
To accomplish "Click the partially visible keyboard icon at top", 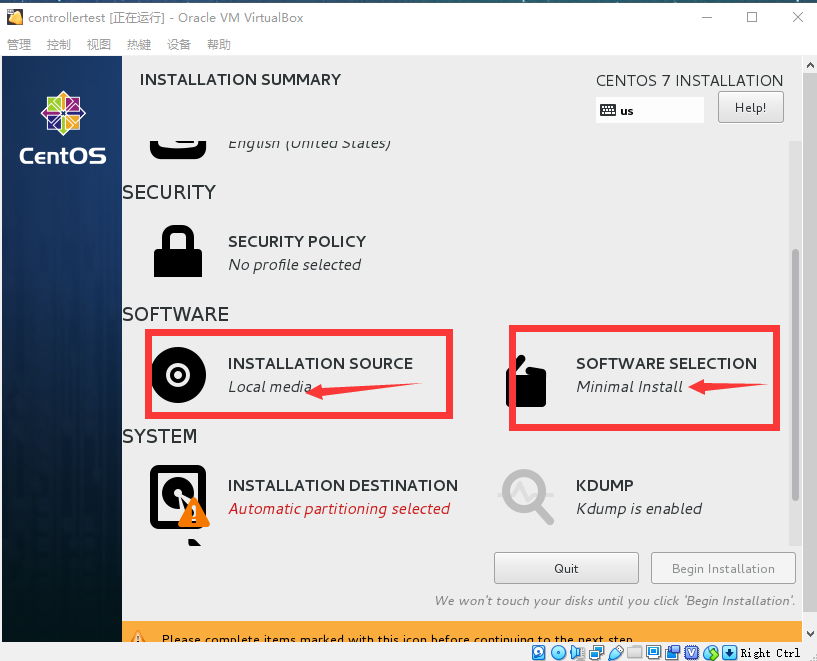I will (178, 150).
